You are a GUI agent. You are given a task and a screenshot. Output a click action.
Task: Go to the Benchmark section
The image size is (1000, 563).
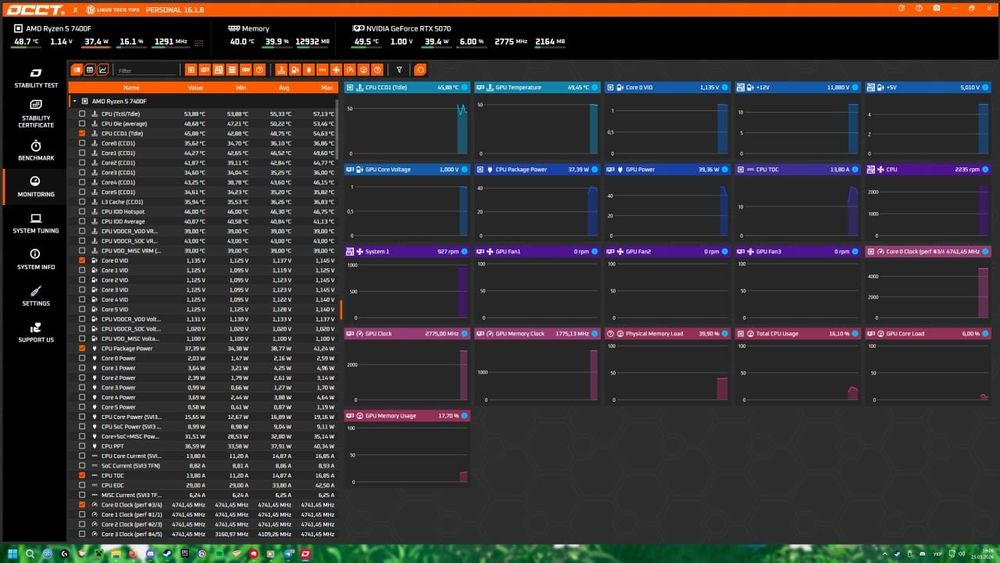click(36, 150)
